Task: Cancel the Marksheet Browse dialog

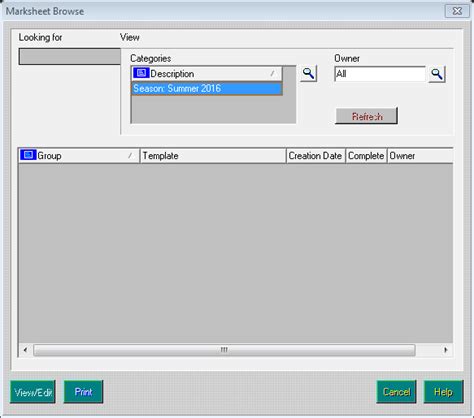Action: (396, 392)
